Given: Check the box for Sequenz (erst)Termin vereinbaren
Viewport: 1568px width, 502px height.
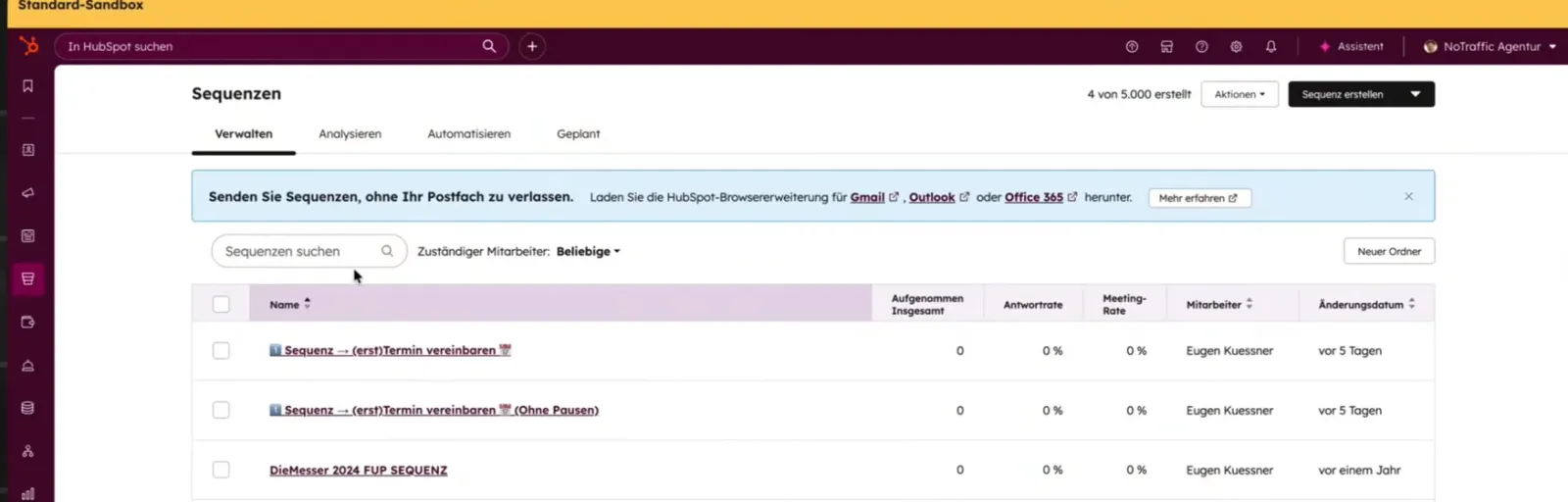Looking at the screenshot, I should click(221, 350).
